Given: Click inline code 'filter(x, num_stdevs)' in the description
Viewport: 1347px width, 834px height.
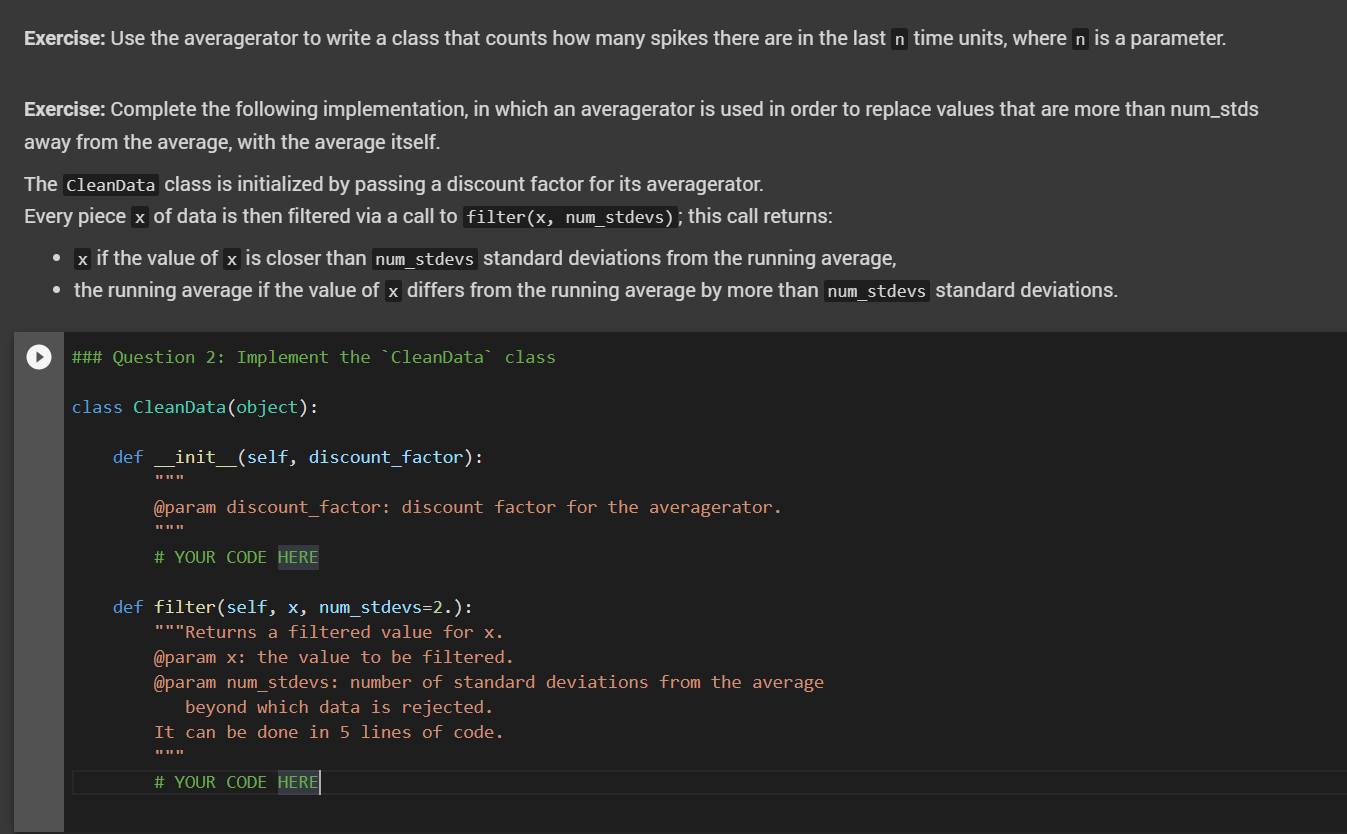Looking at the screenshot, I should pyautogui.click(x=572, y=217).
